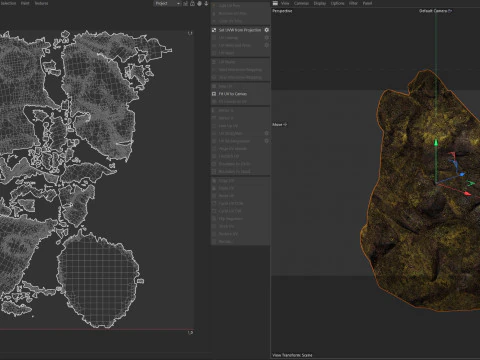Select the Mirror U command

(x=226, y=111)
